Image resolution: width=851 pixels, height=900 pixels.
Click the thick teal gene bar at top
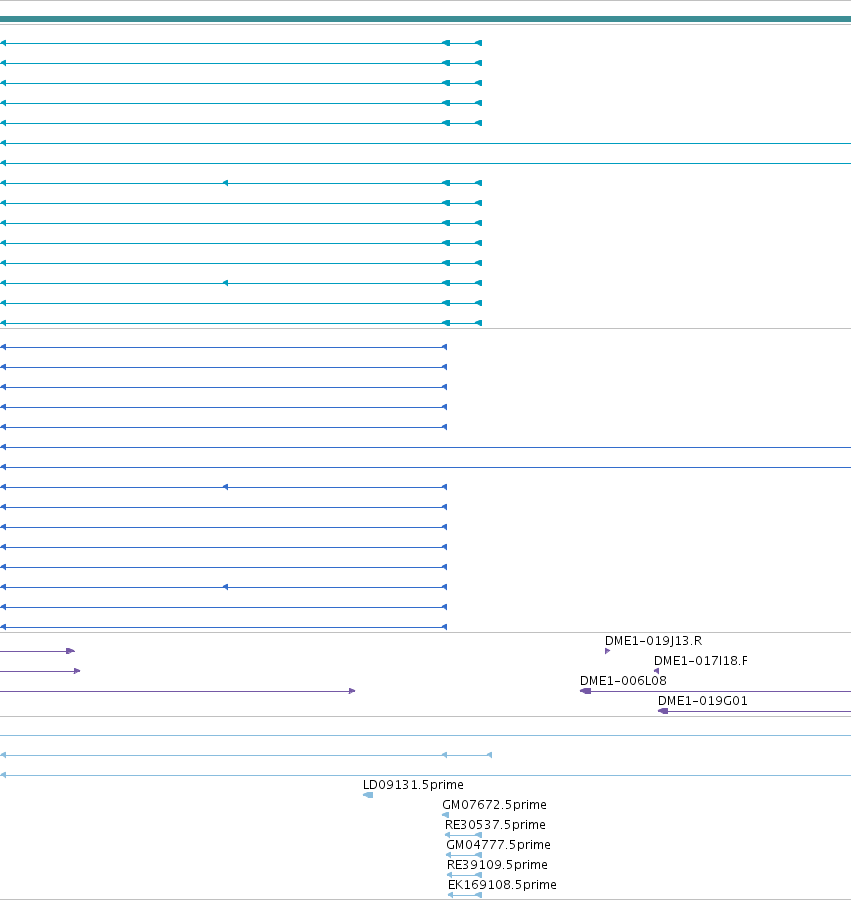pyautogui.click(x=425, y=19)
